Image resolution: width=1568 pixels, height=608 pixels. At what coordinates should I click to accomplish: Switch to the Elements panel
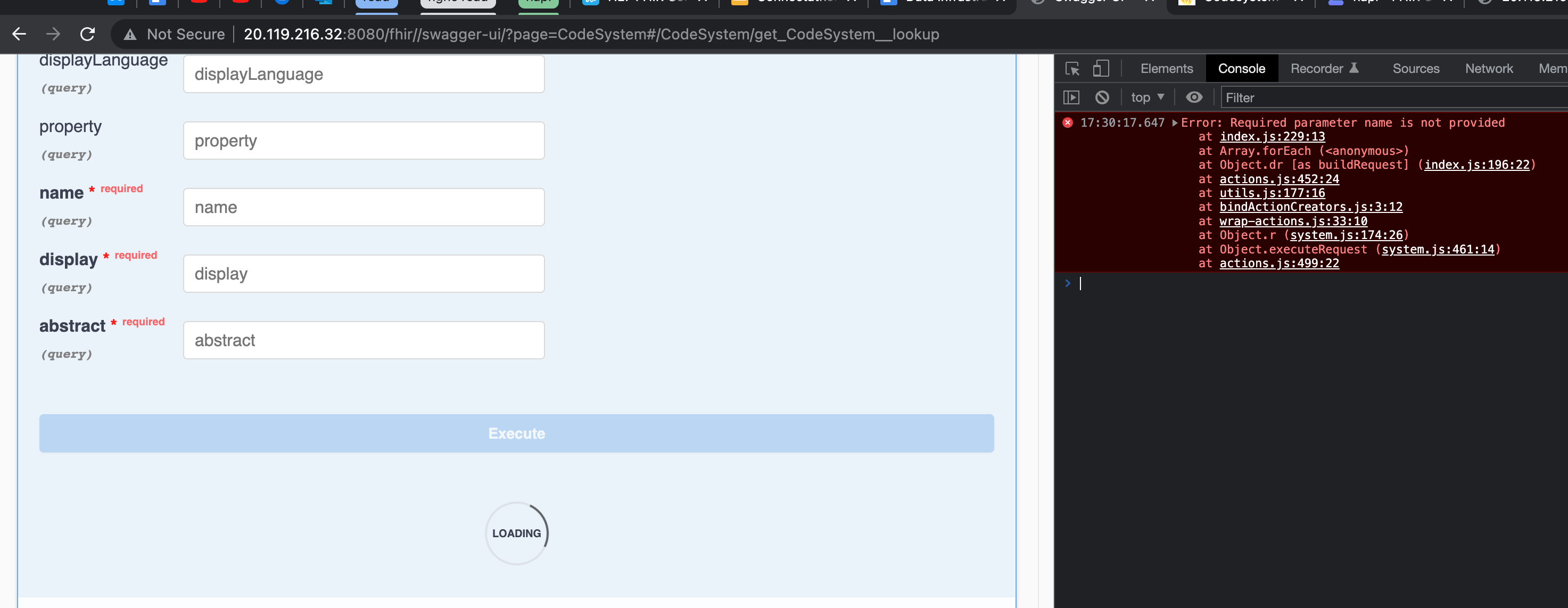pyautogui.click(x=1166, y=68)
